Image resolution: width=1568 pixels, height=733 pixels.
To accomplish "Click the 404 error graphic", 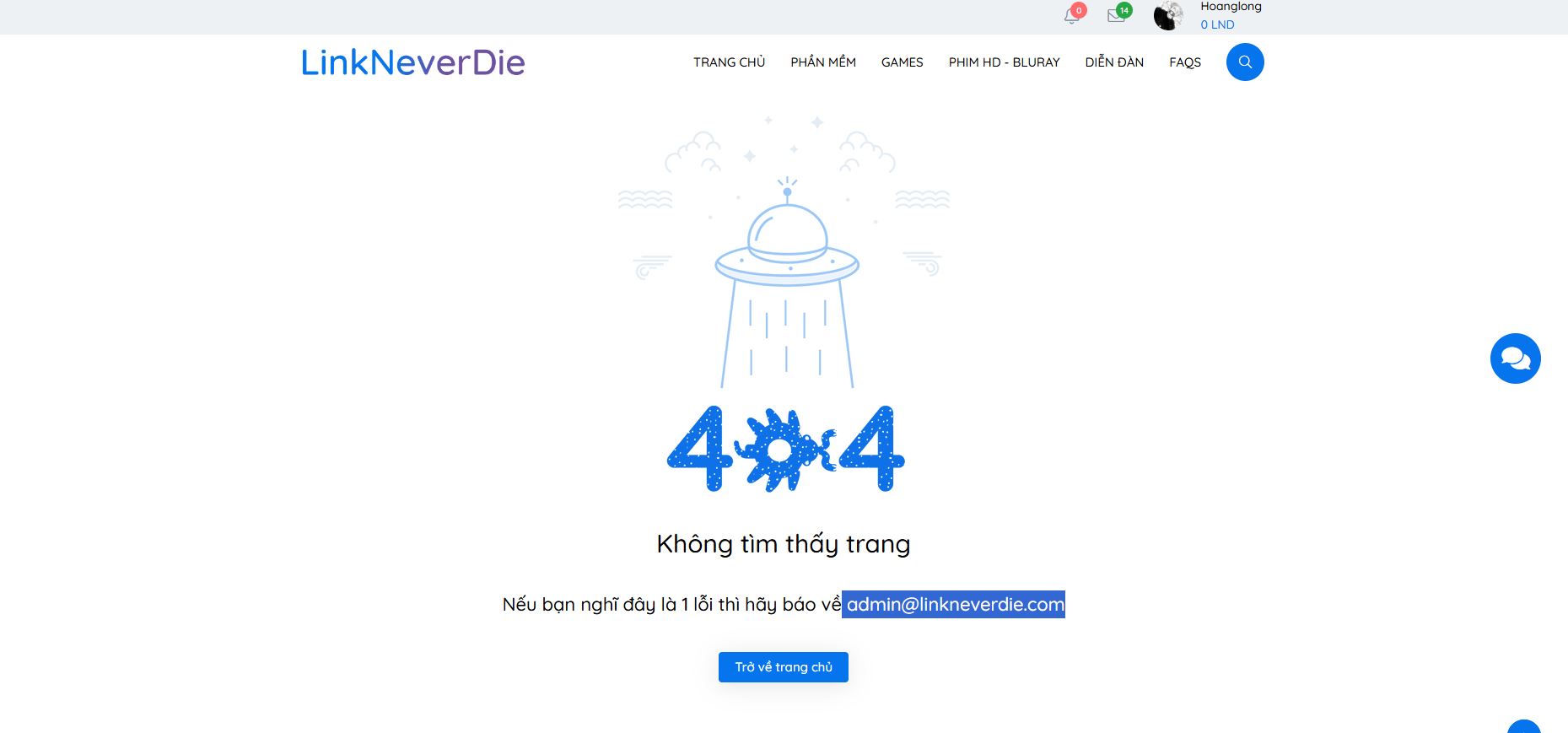I will click(x=784, y=449).
